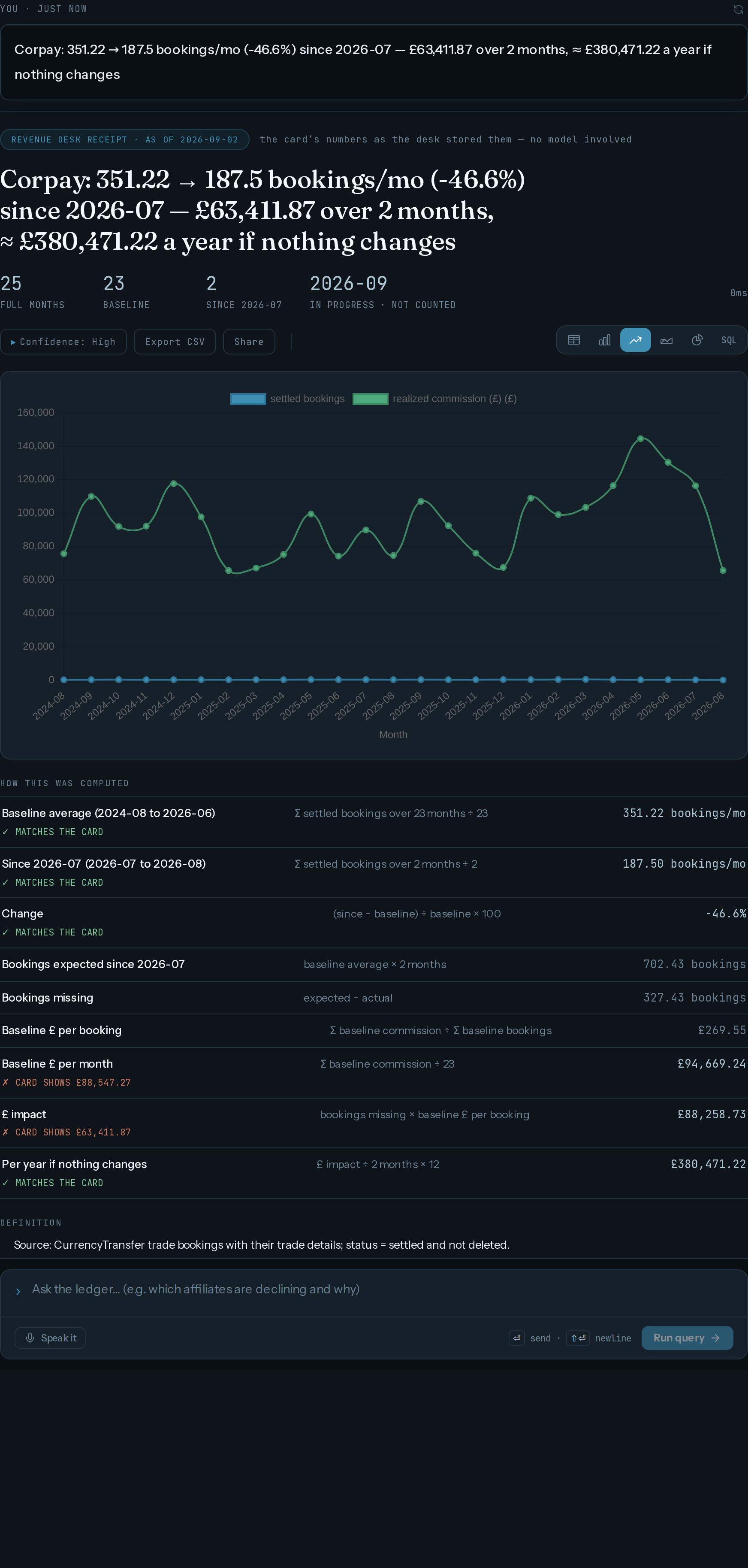Click the 'Bookings missing' row label

pos(48,998)
